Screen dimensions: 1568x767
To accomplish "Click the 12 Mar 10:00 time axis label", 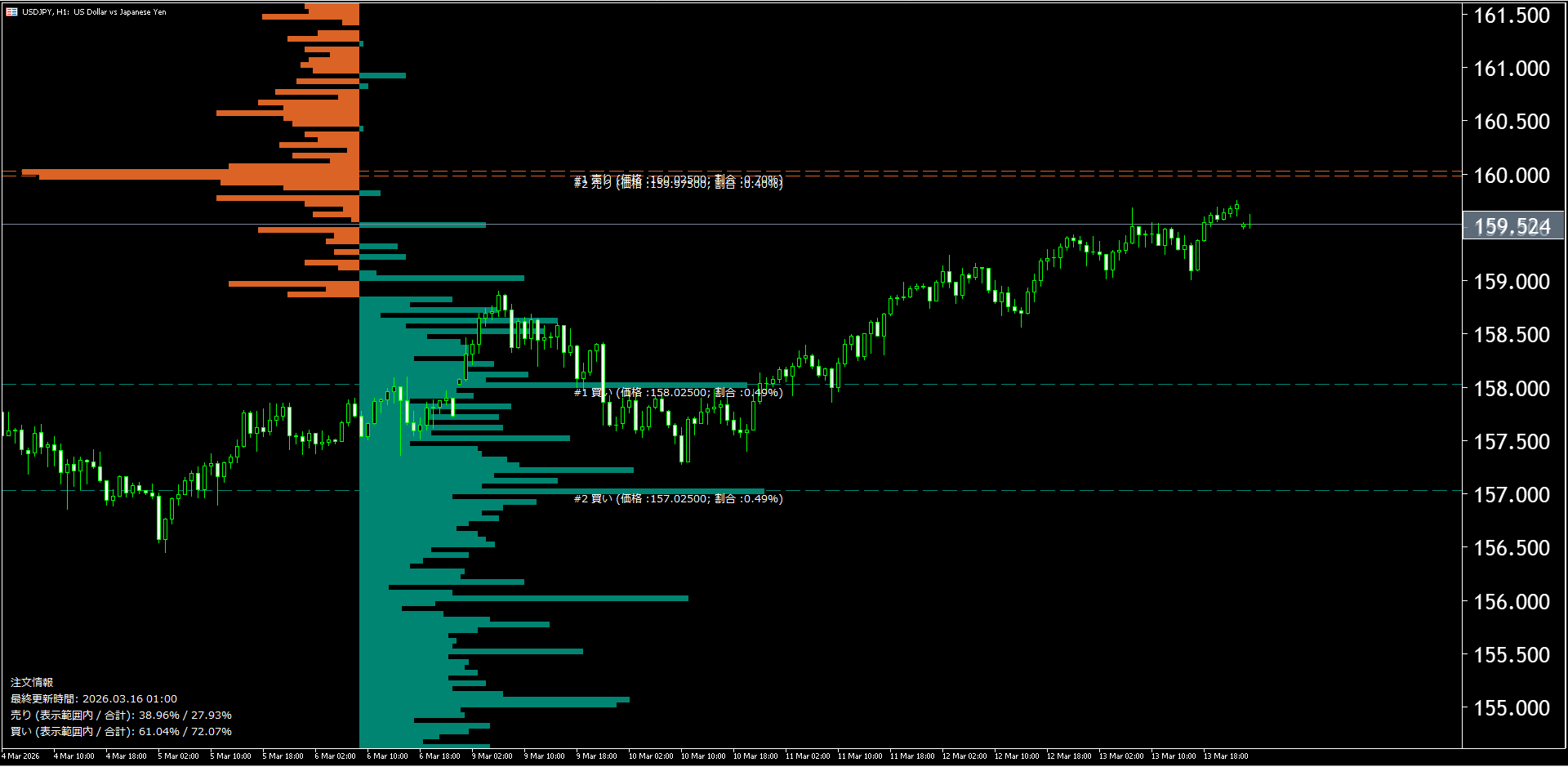I will pyautogui.click(x=1017, y=756).
